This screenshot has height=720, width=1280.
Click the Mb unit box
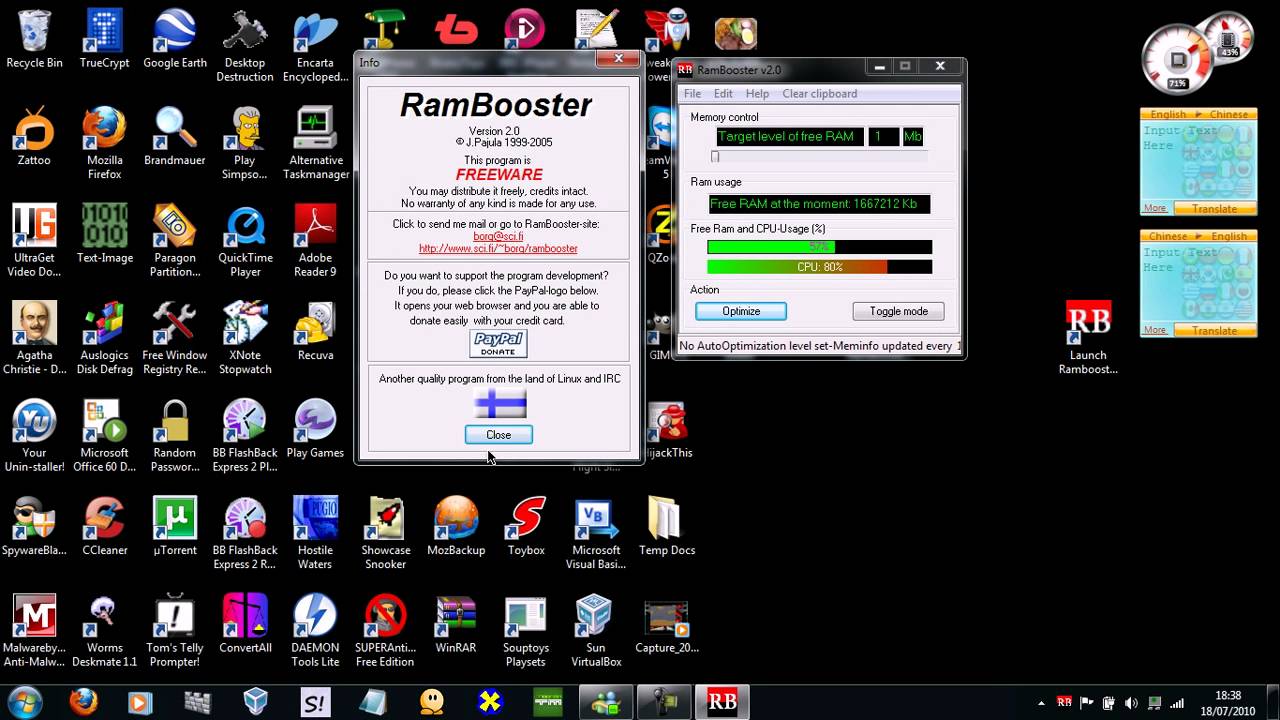pos(913,136)
